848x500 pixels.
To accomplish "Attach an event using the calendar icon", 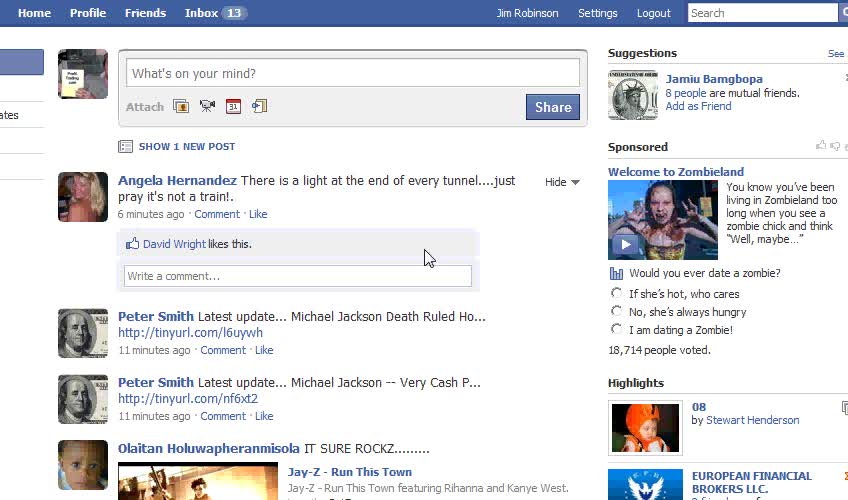I will (x=233, y=106).
